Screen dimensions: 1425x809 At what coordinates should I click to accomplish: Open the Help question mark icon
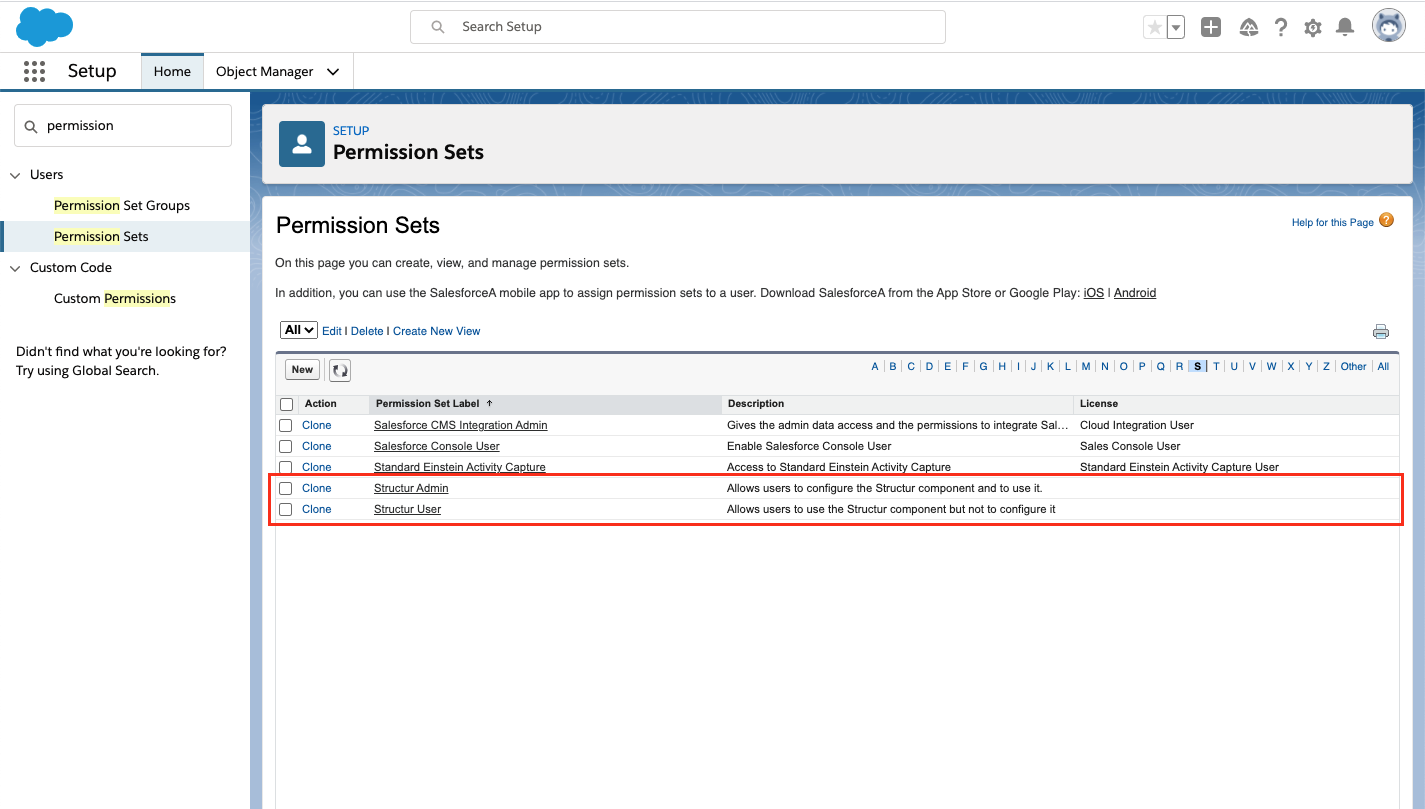click(x=1281, y=28)
